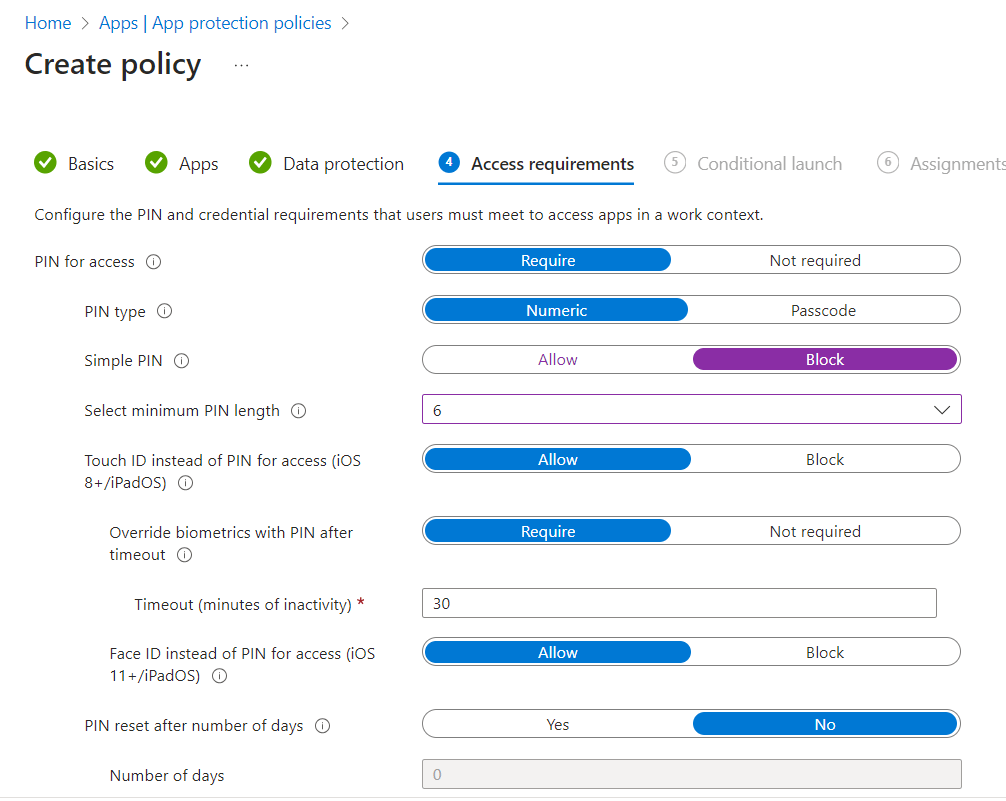Go to the Home breadcrumb link

[48, 23]
